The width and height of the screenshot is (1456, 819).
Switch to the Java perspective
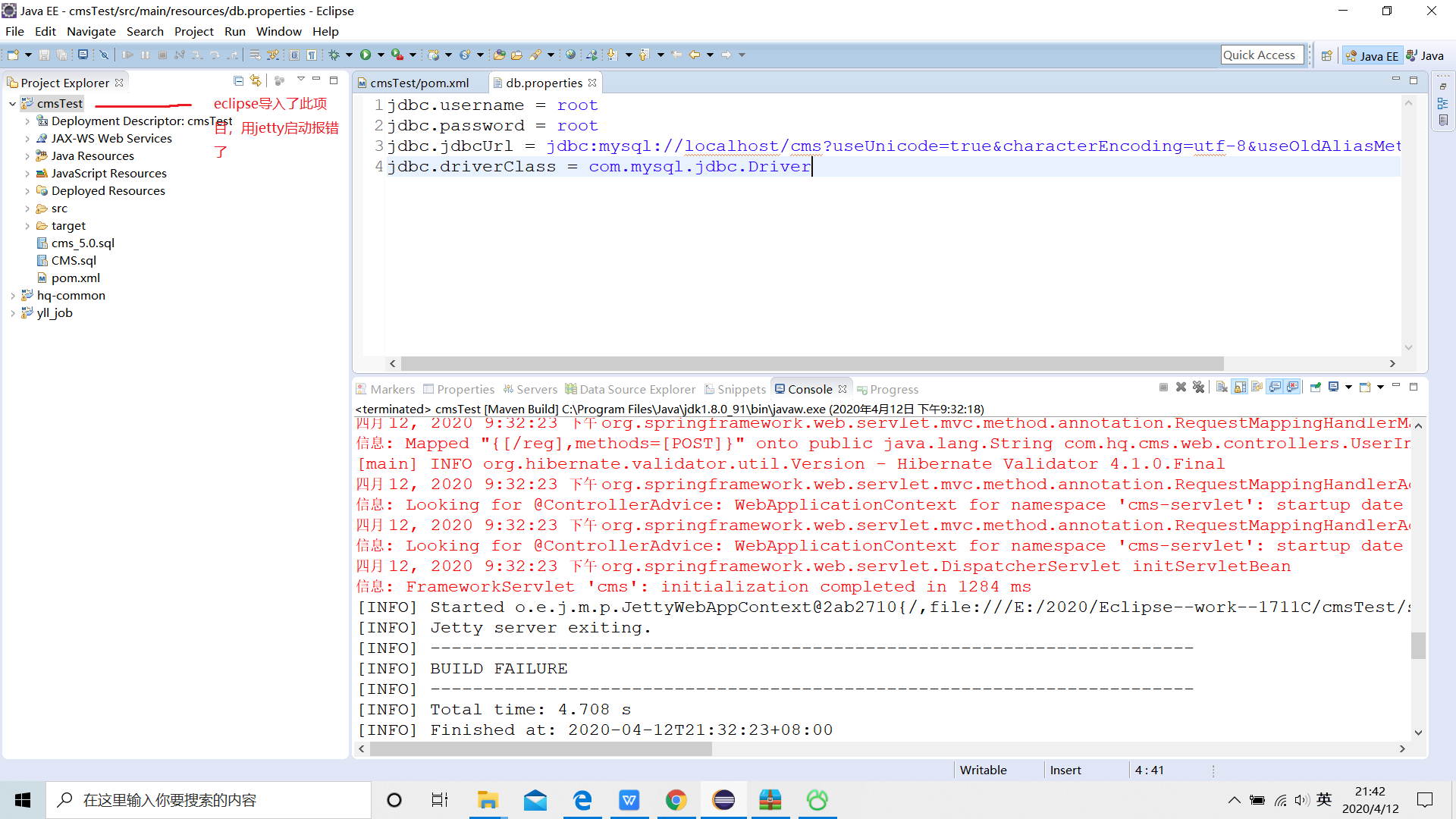1426,55
